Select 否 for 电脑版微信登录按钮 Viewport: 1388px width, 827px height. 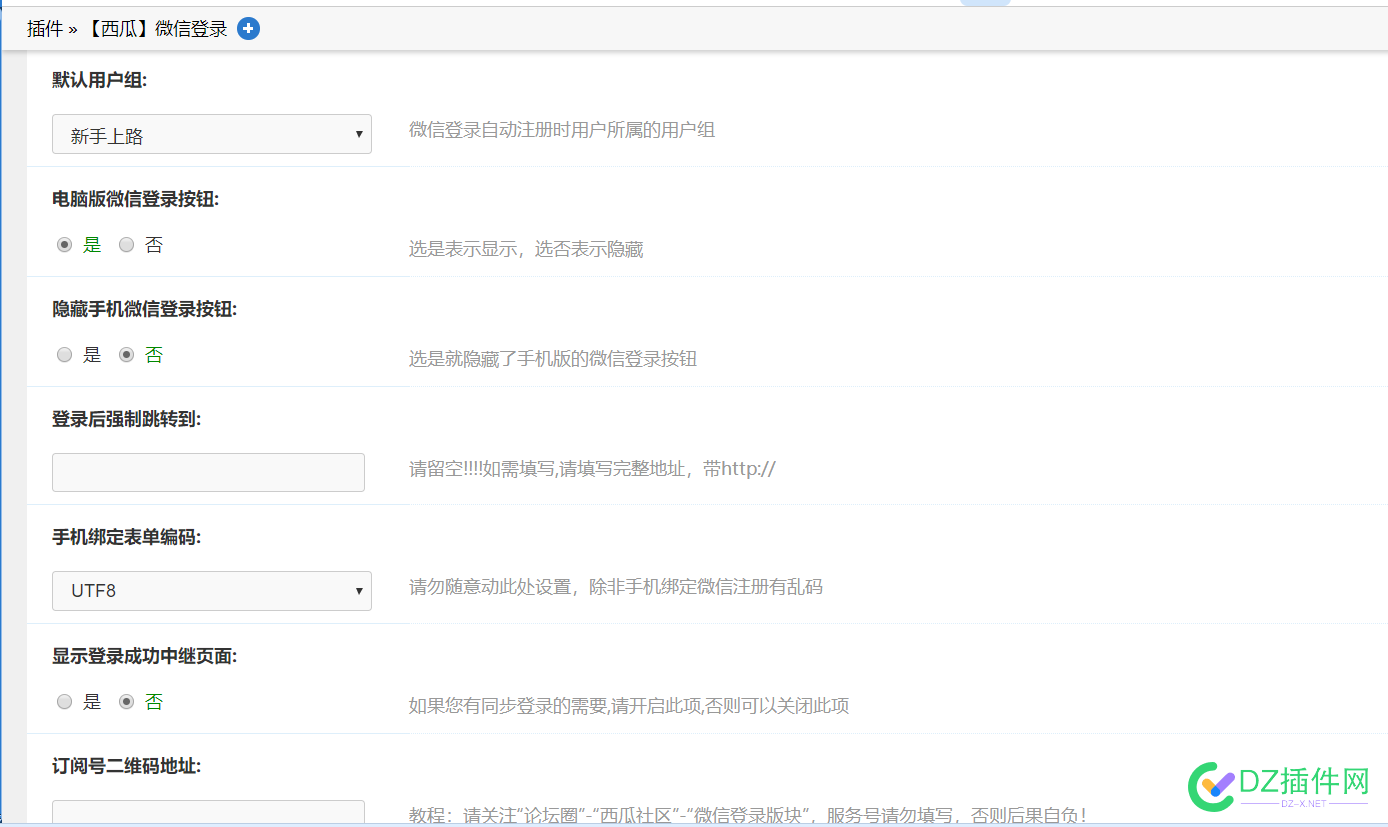coord(127,245)
